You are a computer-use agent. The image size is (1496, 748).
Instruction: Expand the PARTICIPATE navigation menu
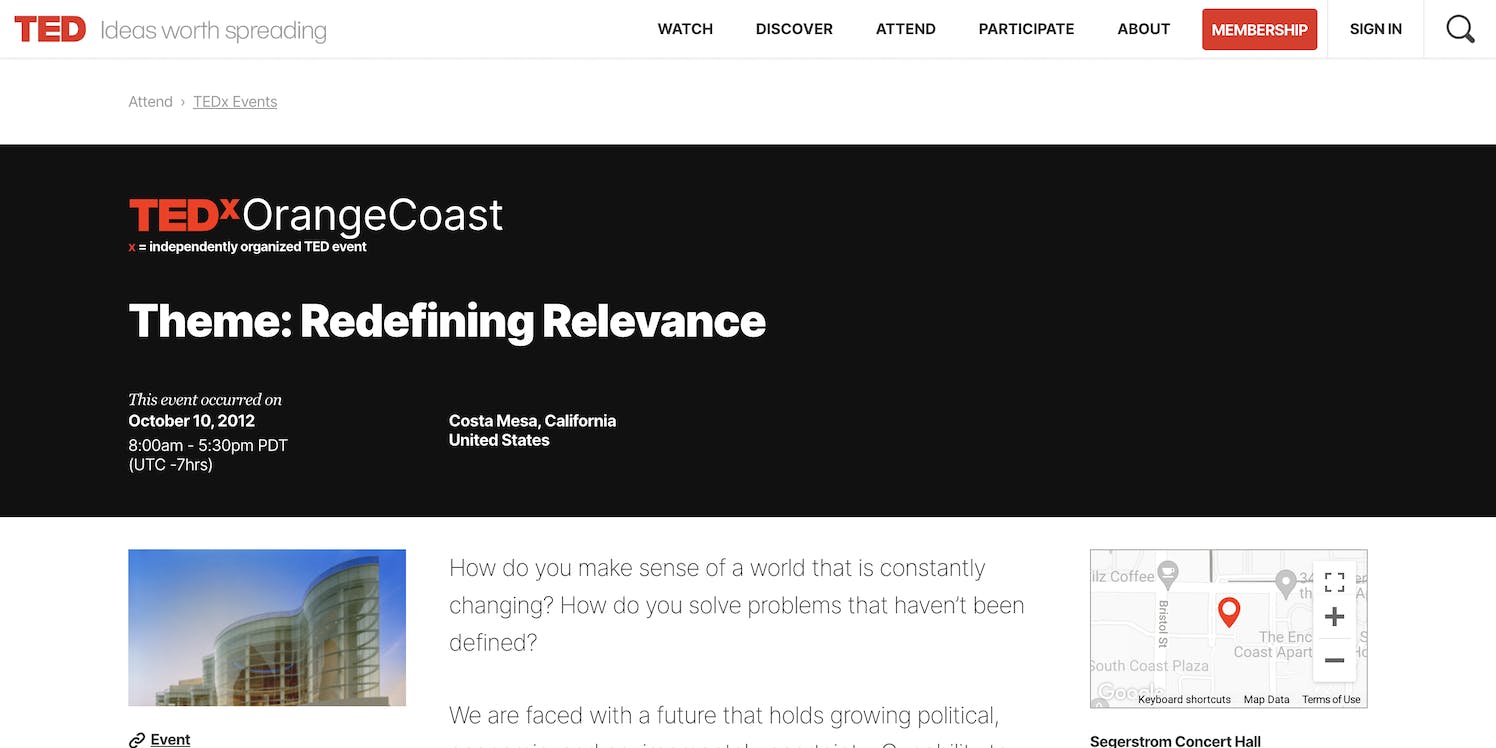coord(1026,29)
